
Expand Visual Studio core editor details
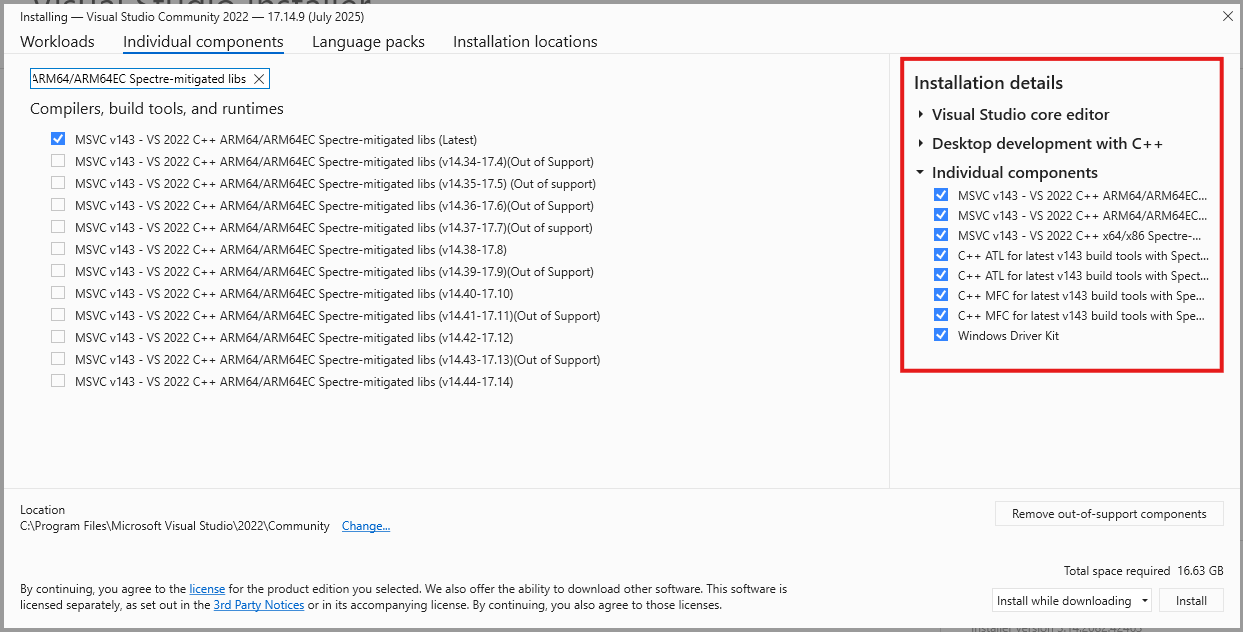920,115
